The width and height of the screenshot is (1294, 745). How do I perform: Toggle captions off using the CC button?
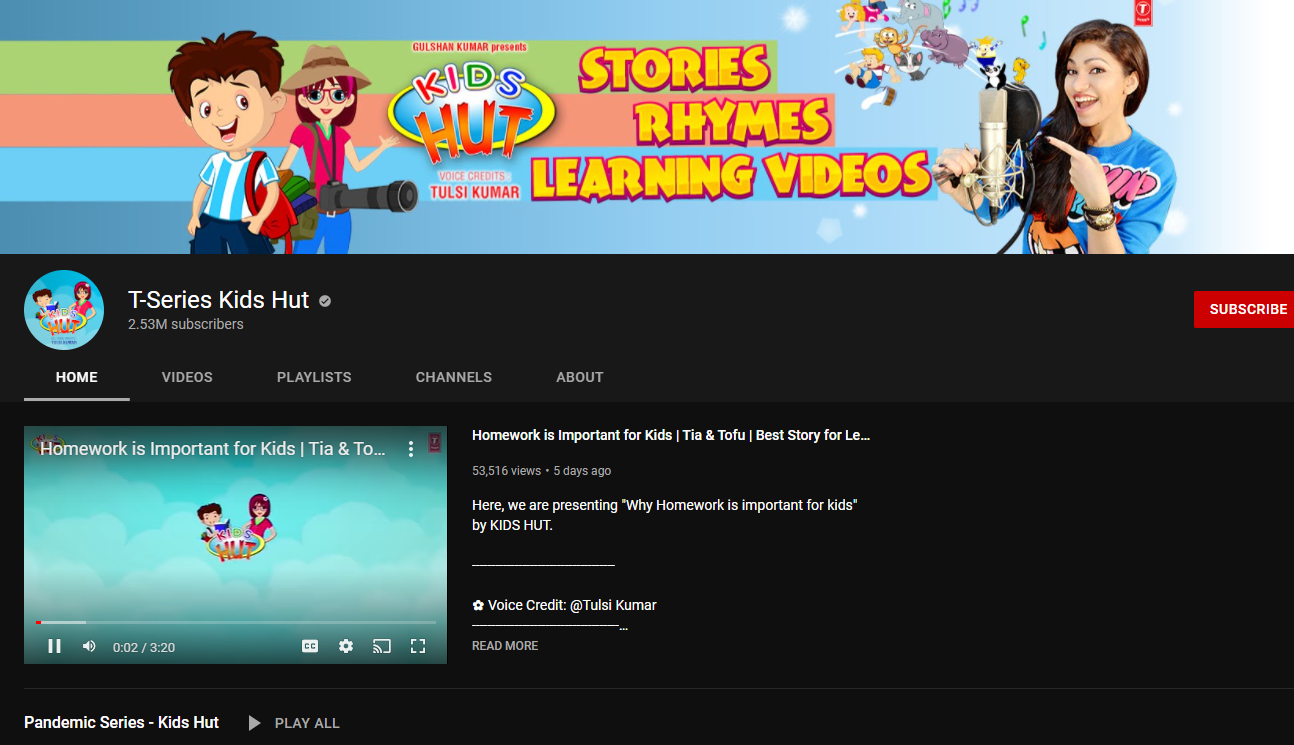pos(310,646)
